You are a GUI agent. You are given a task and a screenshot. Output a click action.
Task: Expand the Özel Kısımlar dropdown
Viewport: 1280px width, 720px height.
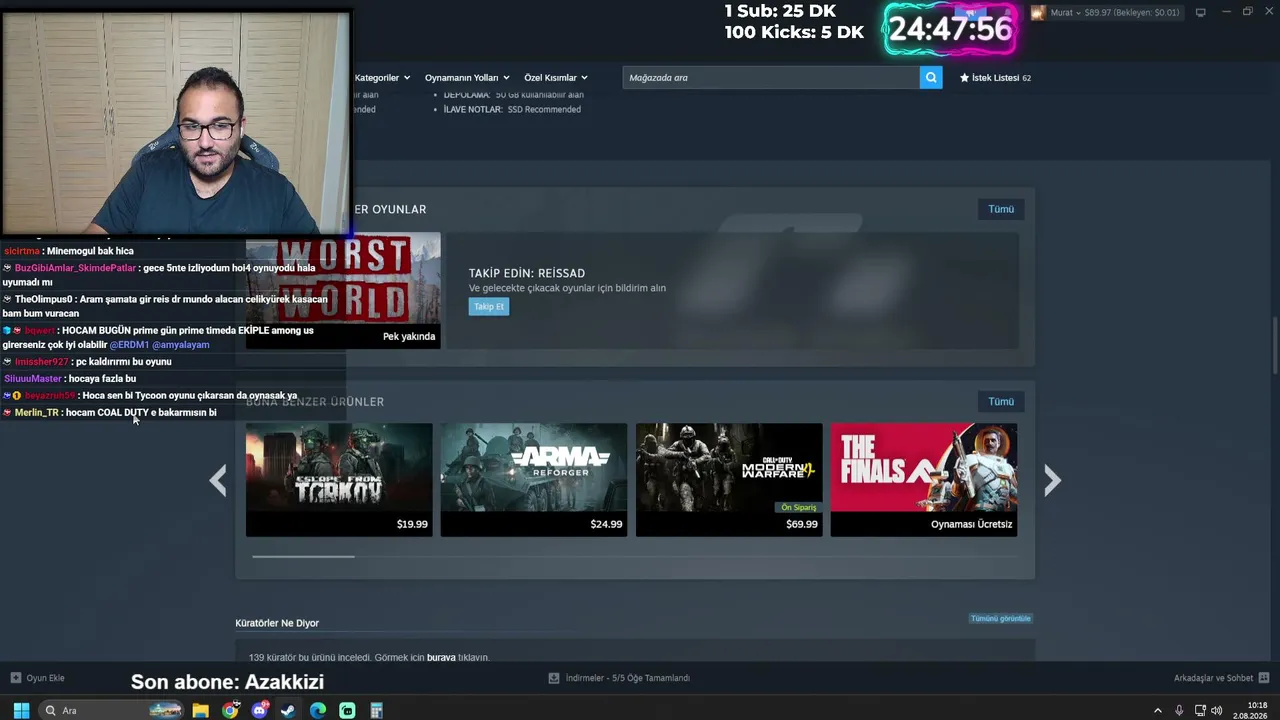(x=556, y=77)
